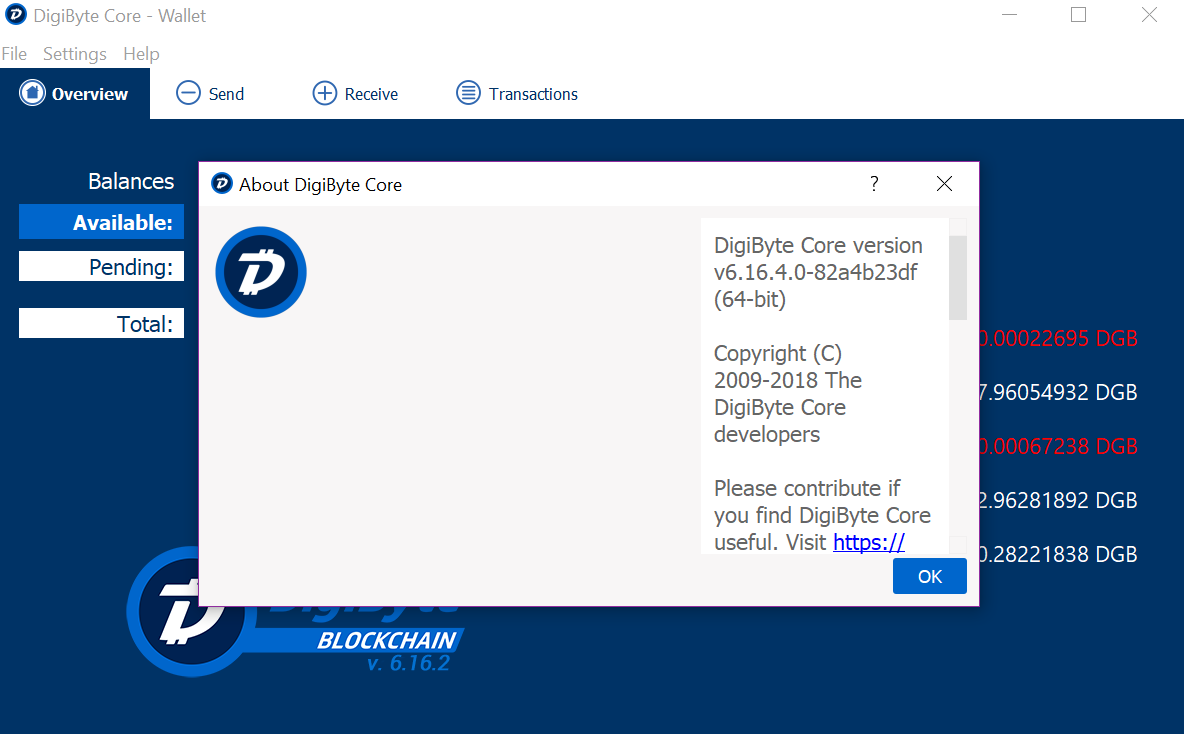The image size is (1184, 738).
Task: Select the Transactions list icon
Action: click(467, 92)
